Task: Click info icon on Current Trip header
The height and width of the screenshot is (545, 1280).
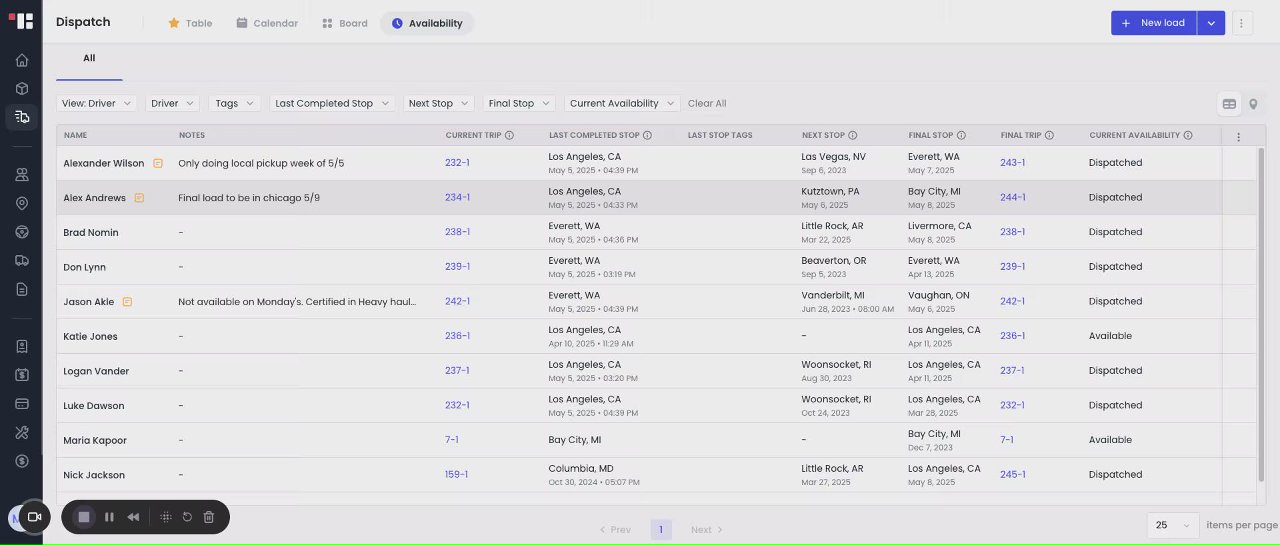Action: click(509, 135)
